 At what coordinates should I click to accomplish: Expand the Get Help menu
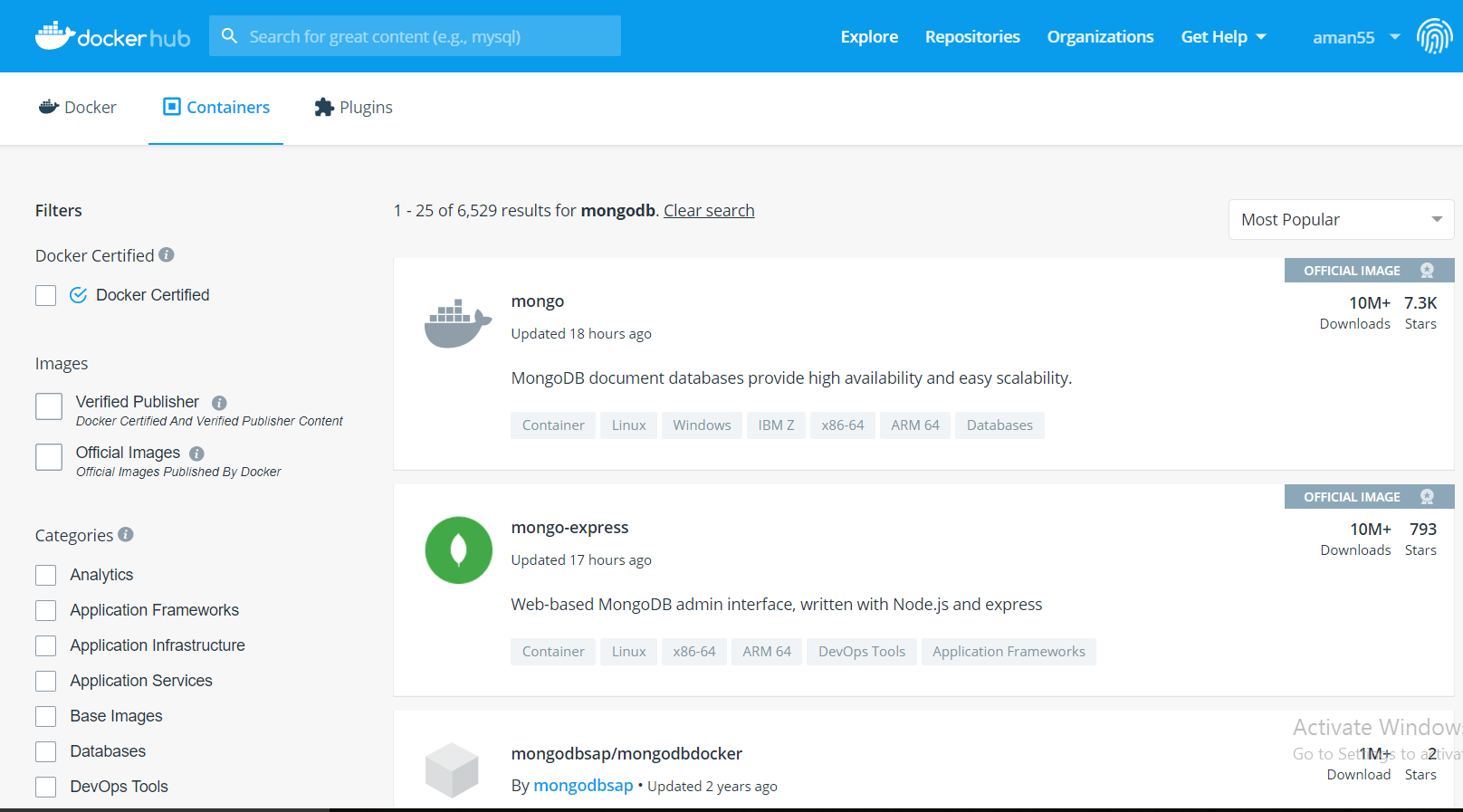(x=1223, y=37)
